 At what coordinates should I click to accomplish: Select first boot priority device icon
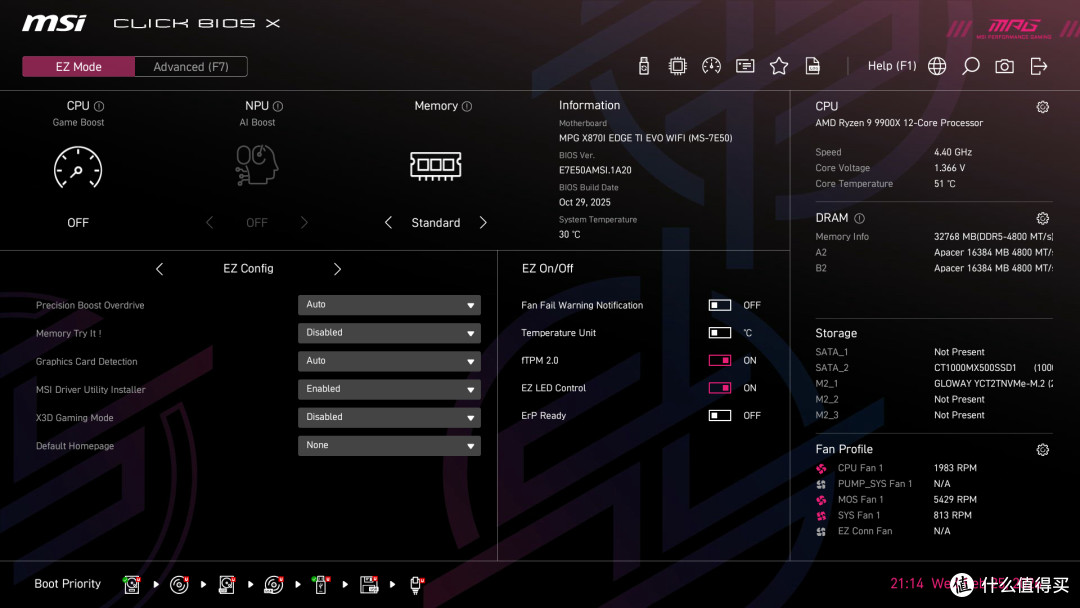(132, 585)
